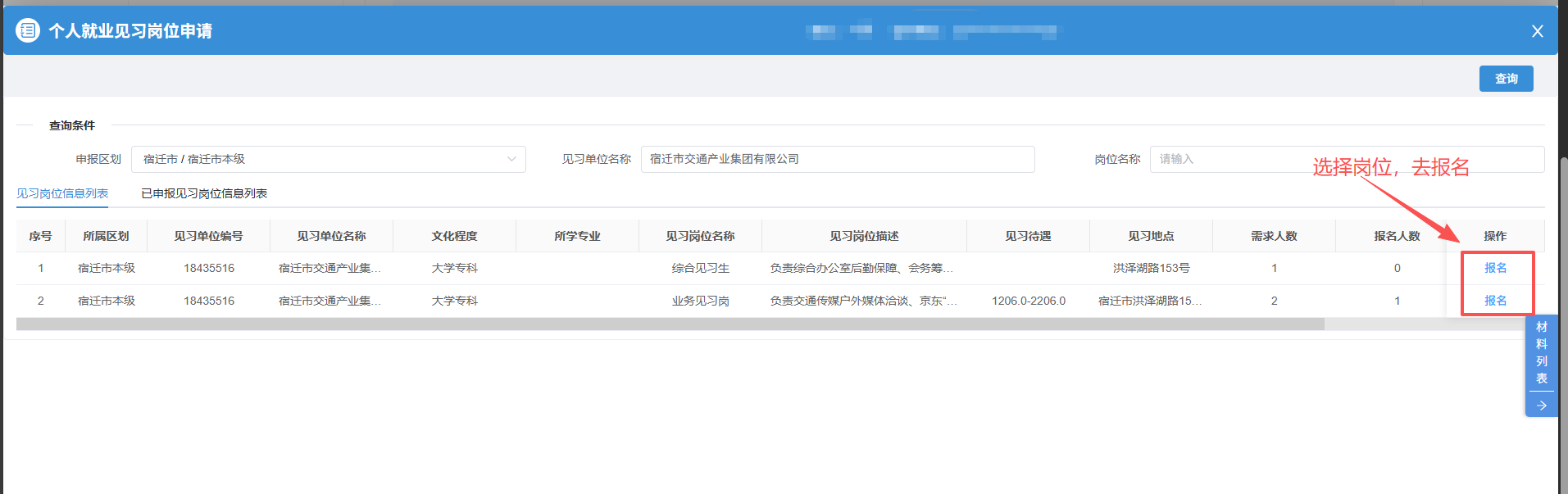Click 报名 for 业务见习岗 position
Screen dimensions: 1568x494
pos(1495,301)
